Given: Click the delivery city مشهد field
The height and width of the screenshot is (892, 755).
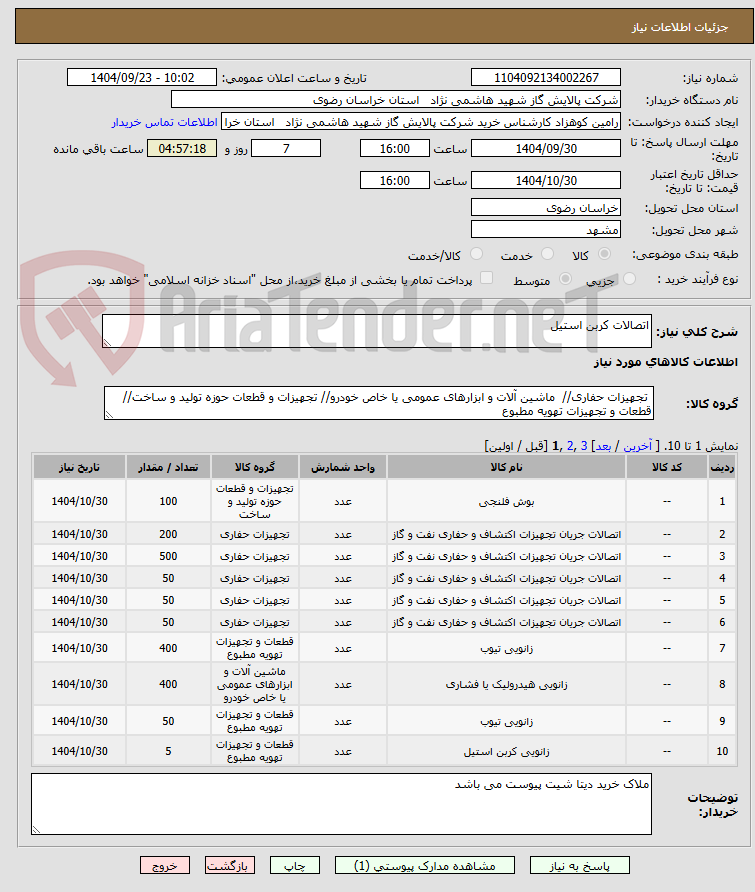Looking at the screenshot, I should 546,229.
